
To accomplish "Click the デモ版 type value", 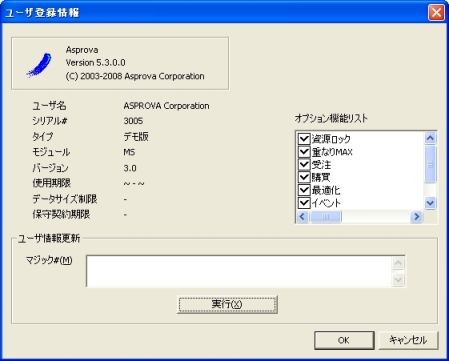I will pos(136,137).
